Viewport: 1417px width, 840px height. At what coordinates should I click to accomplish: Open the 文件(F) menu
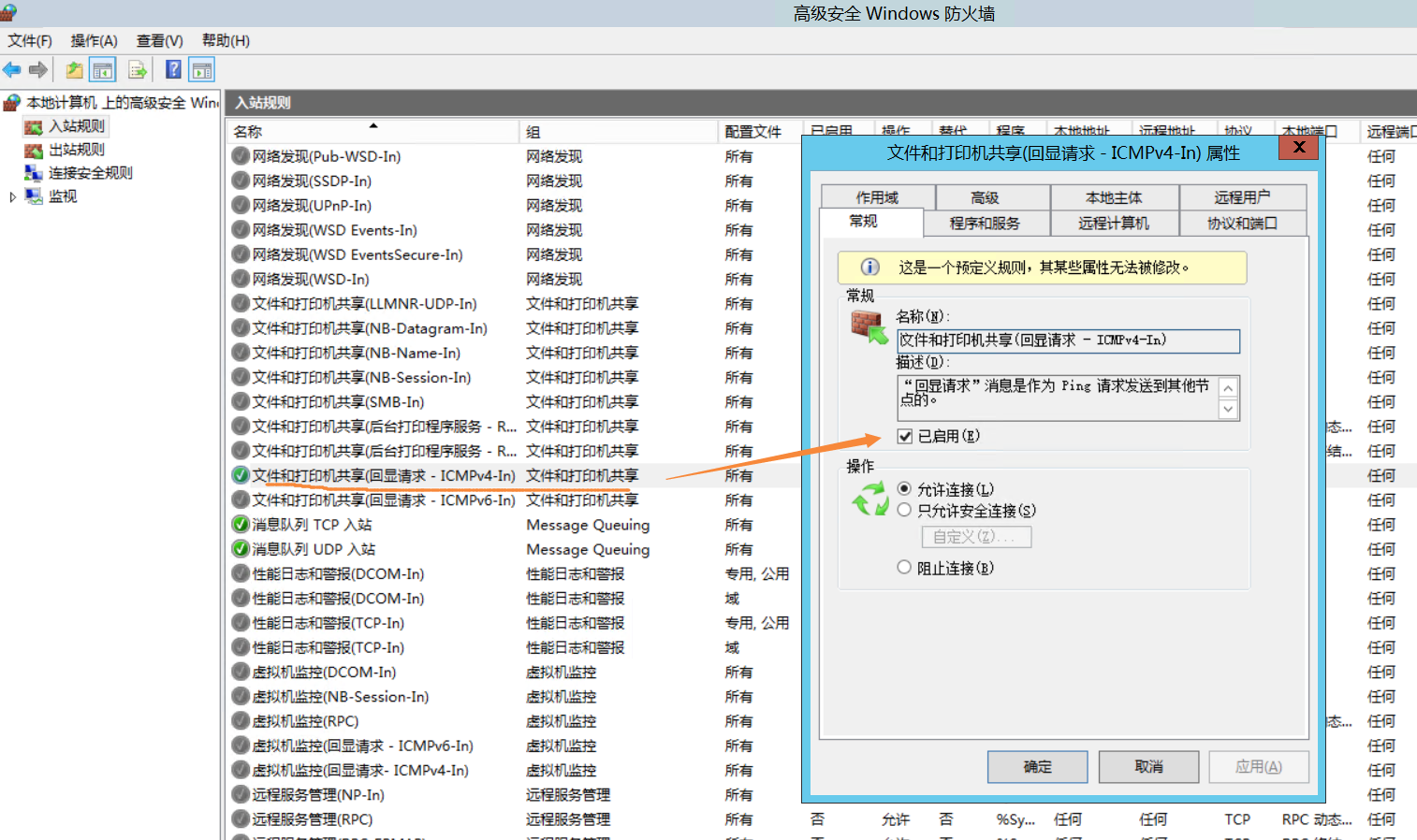pos(30,40)
